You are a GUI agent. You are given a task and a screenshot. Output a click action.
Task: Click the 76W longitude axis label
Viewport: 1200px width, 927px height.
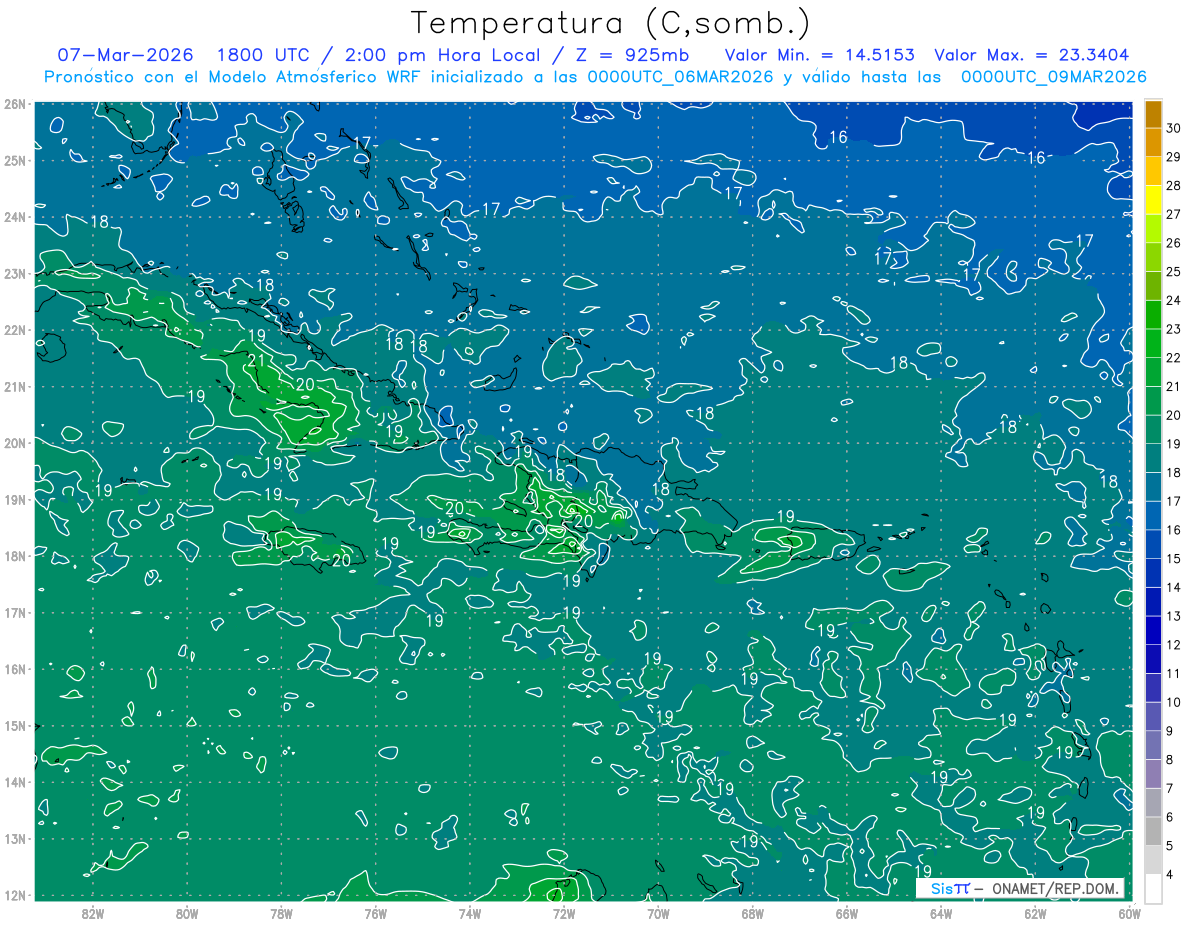pyautogui.click(x=375, y=914)
